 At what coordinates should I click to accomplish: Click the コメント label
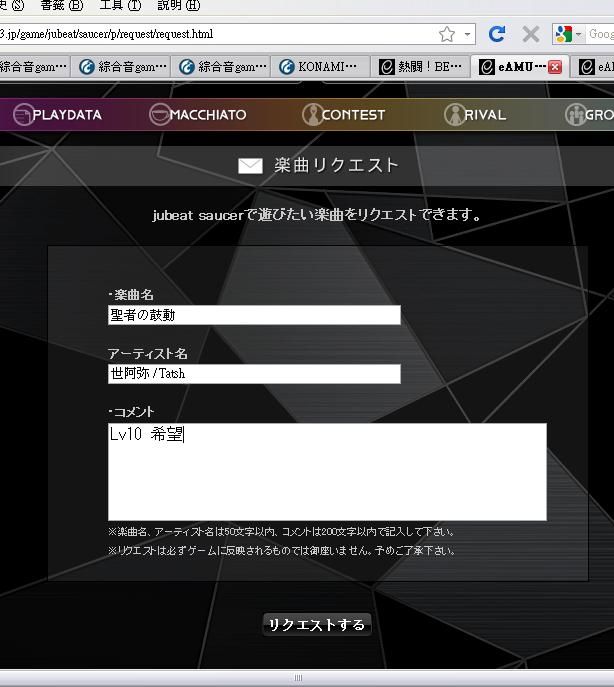pos(131,412)
